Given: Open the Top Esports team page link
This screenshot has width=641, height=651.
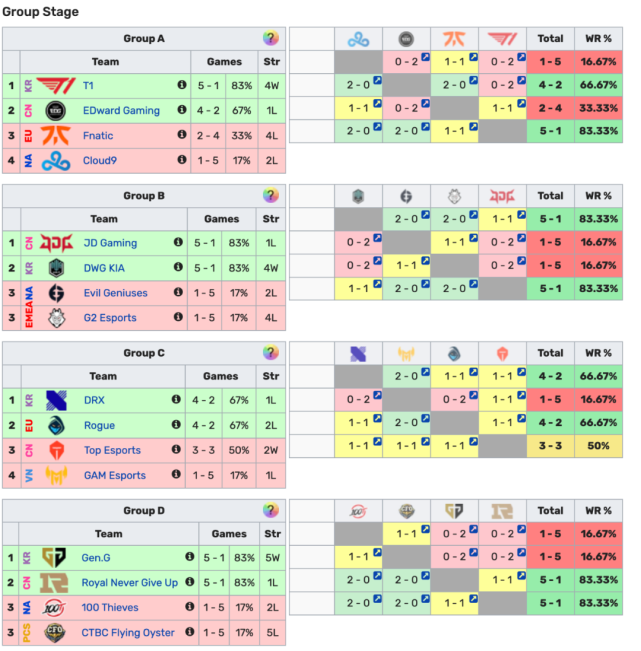Looking at the screenshot, I should point(114,451).
